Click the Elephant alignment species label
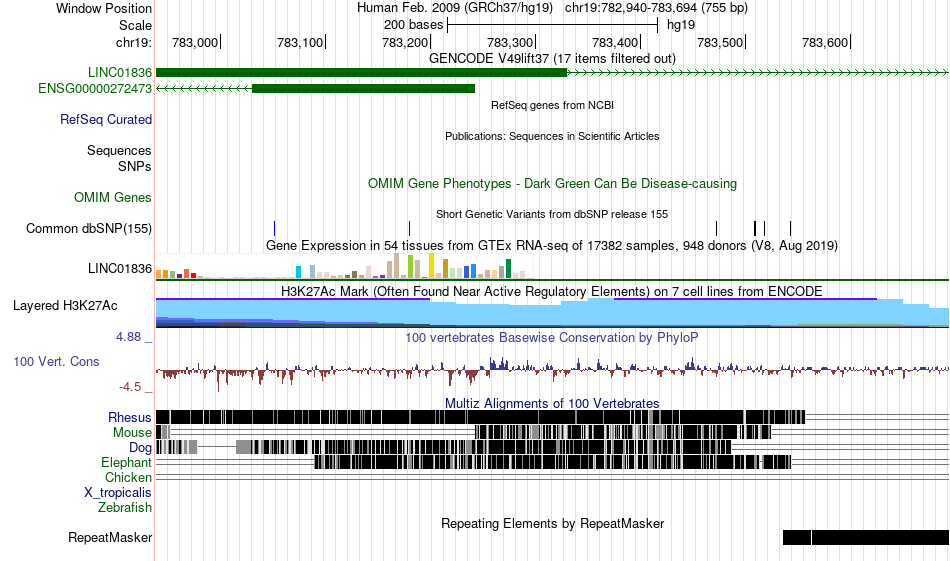Viewport: 950px width, 561px height. [x=127, y=463]
